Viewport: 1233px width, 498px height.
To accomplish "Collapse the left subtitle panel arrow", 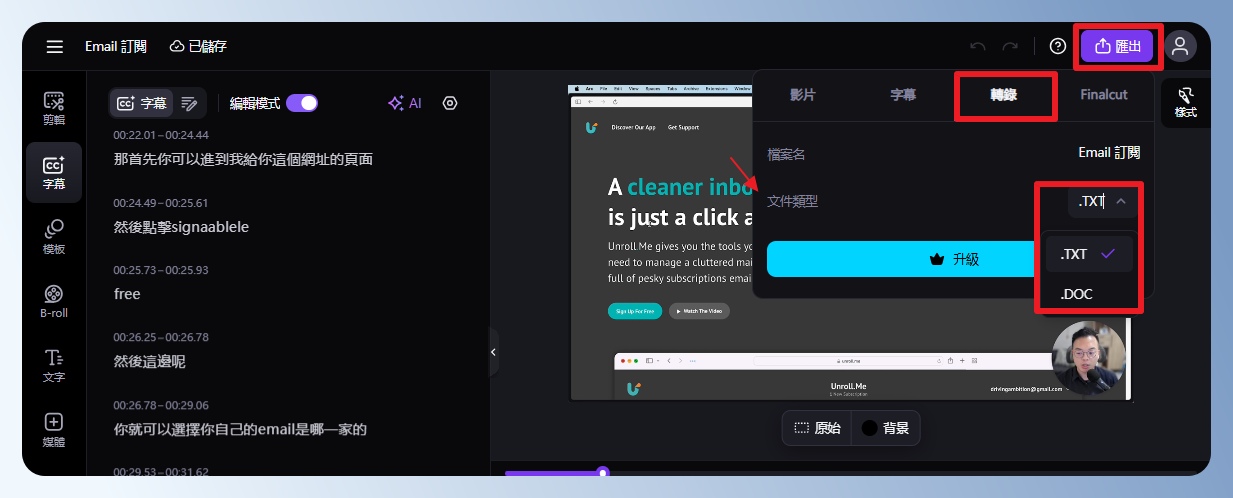I will click(x=493, y=352).
